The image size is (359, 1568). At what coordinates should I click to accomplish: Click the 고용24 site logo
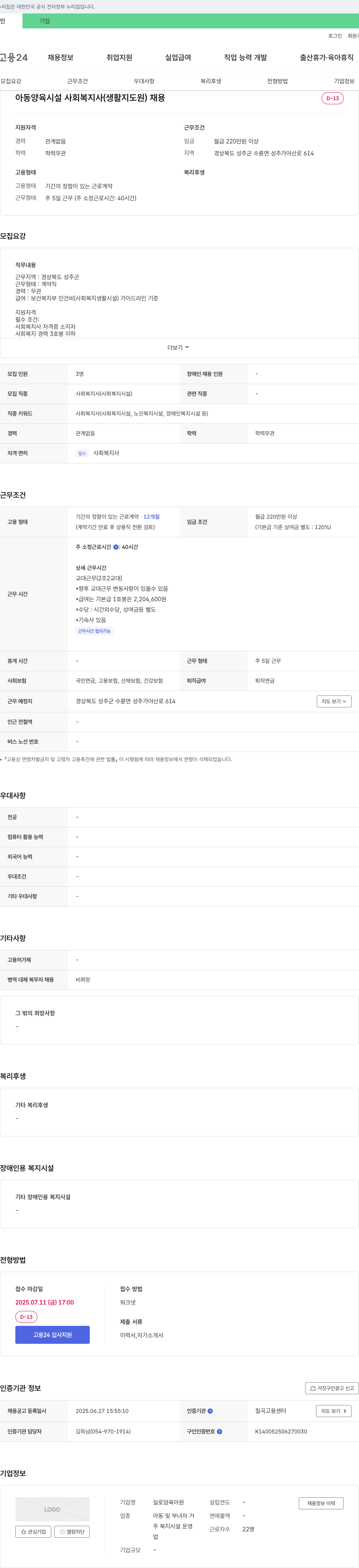[13, 57]
